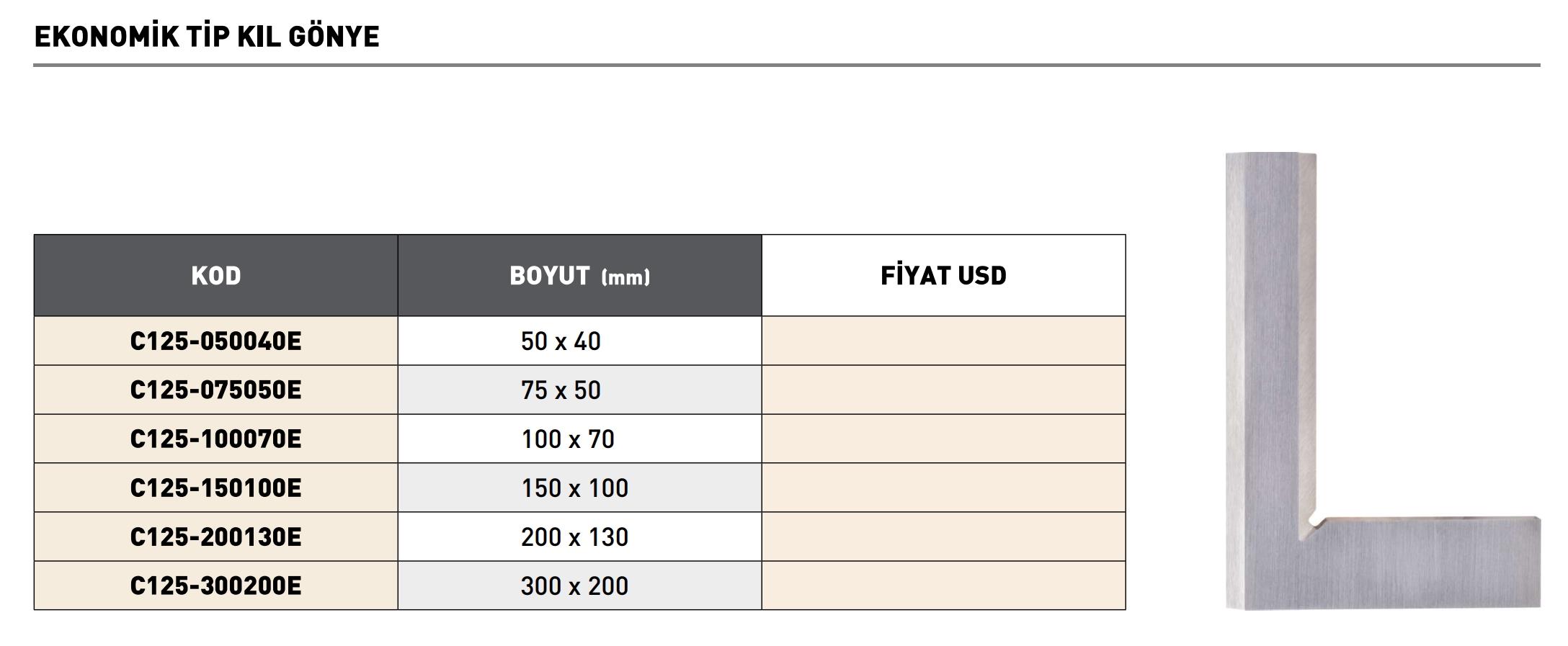This screenshot has width=1568, height=646.
Task: Select the BOYUT (mm) column header
Action: click(x=580, y=275)
